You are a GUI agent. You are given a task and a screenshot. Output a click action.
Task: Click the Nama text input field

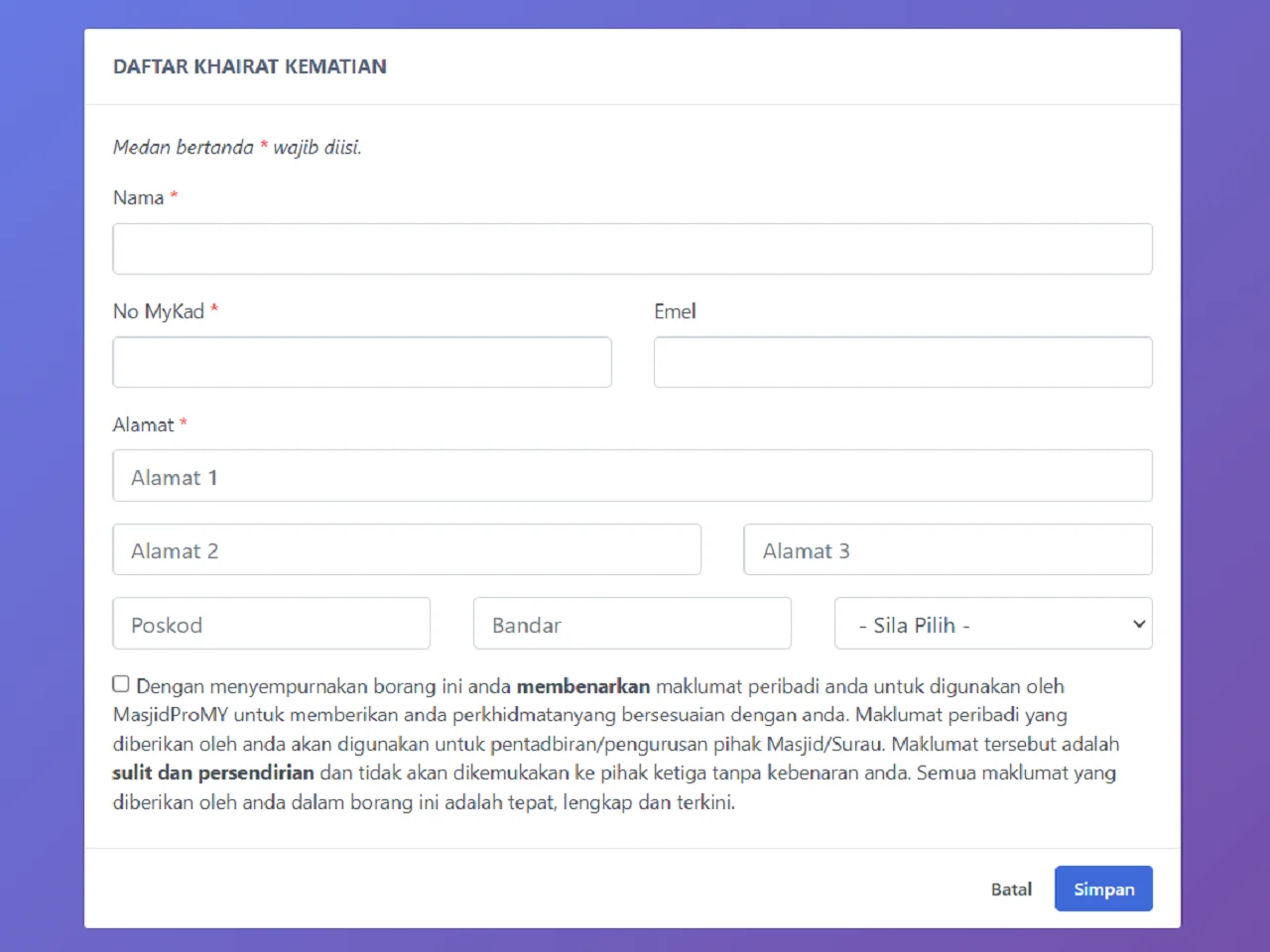632,249
